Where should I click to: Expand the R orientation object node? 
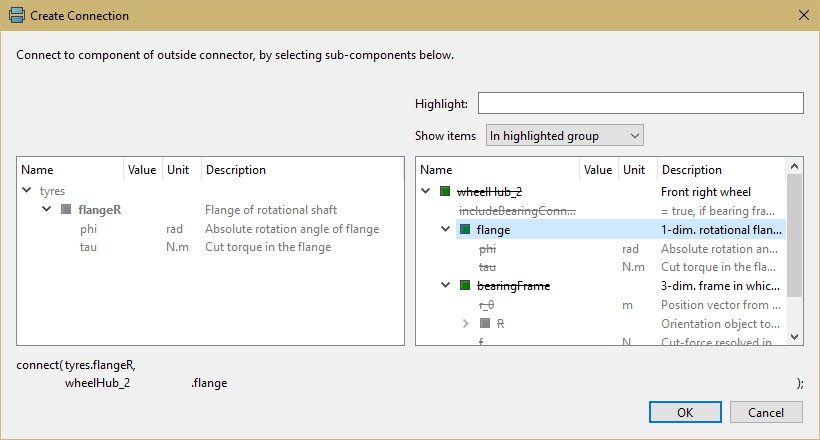pos(466,324)
